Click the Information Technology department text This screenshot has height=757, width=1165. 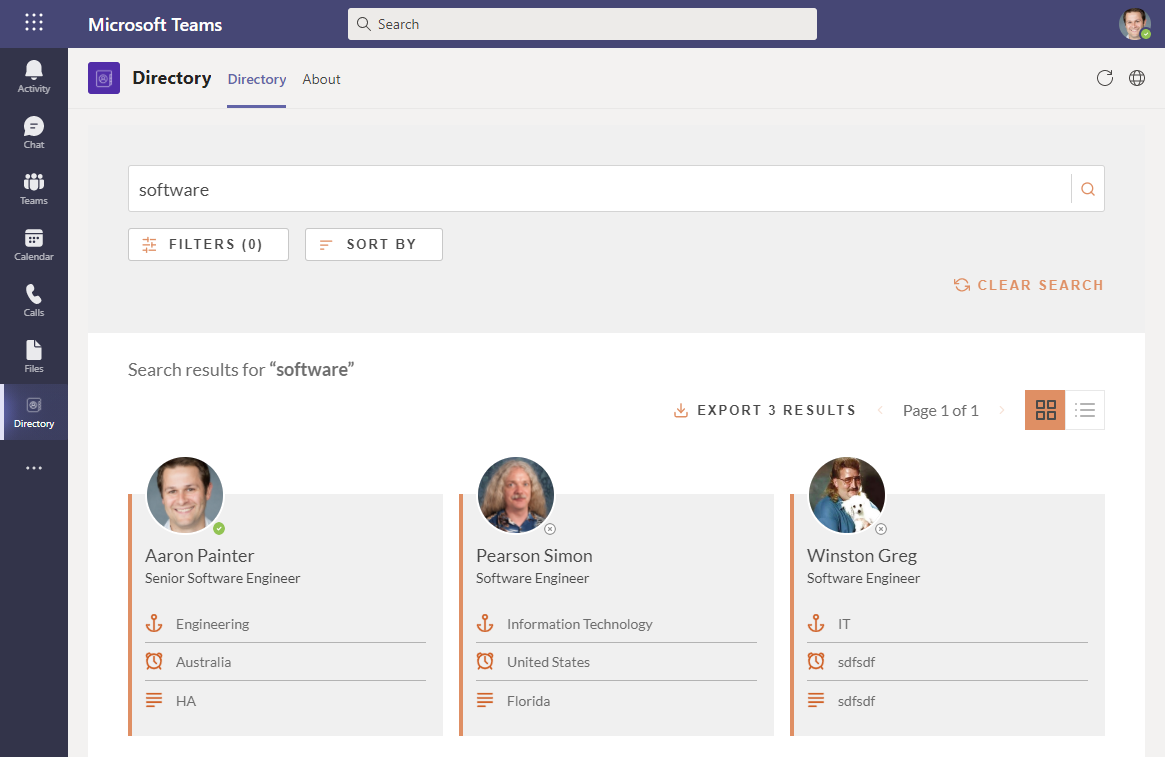[580, 624]
